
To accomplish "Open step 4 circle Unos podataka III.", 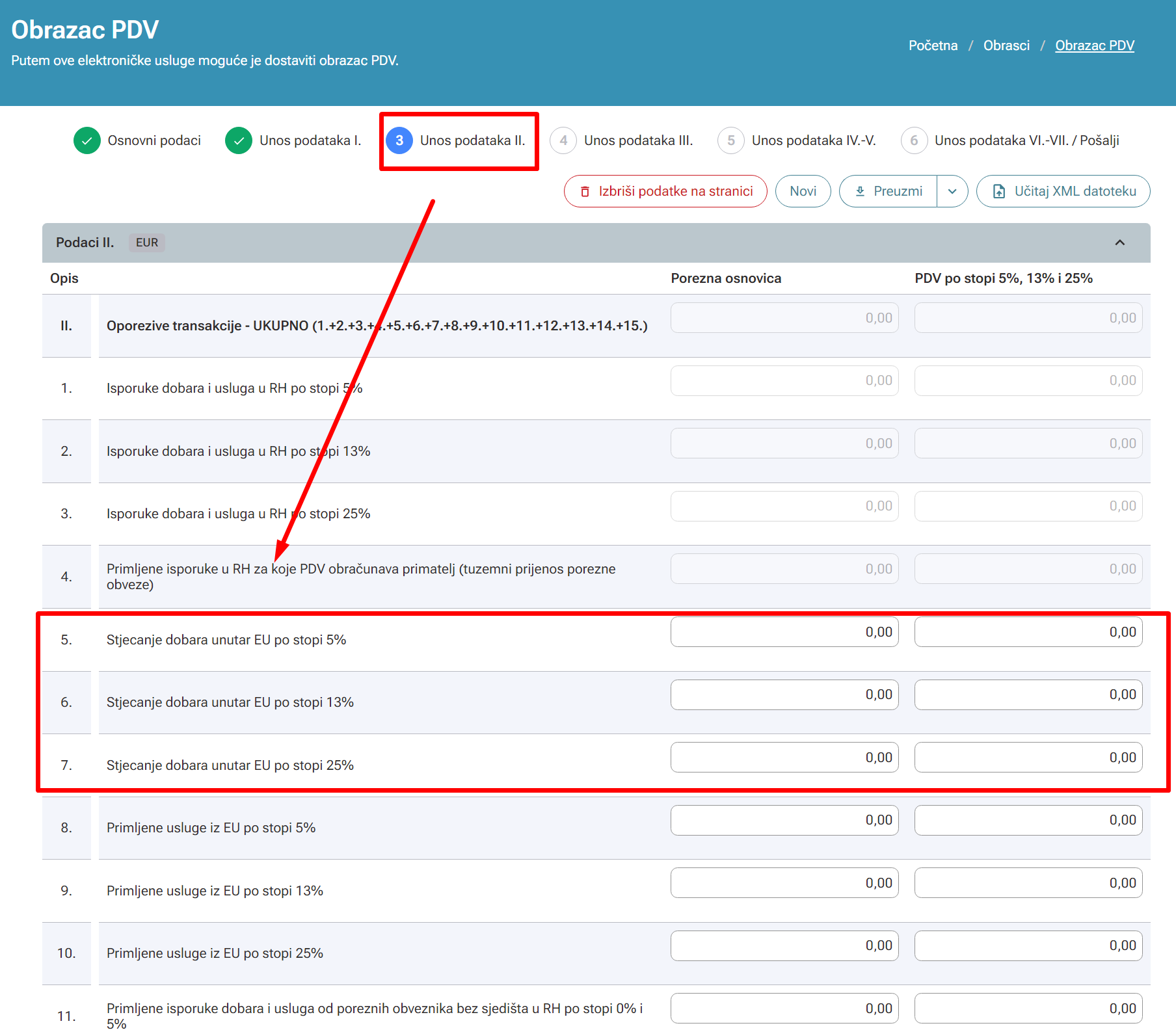I will pyautogui.click(x=563, y=140).
